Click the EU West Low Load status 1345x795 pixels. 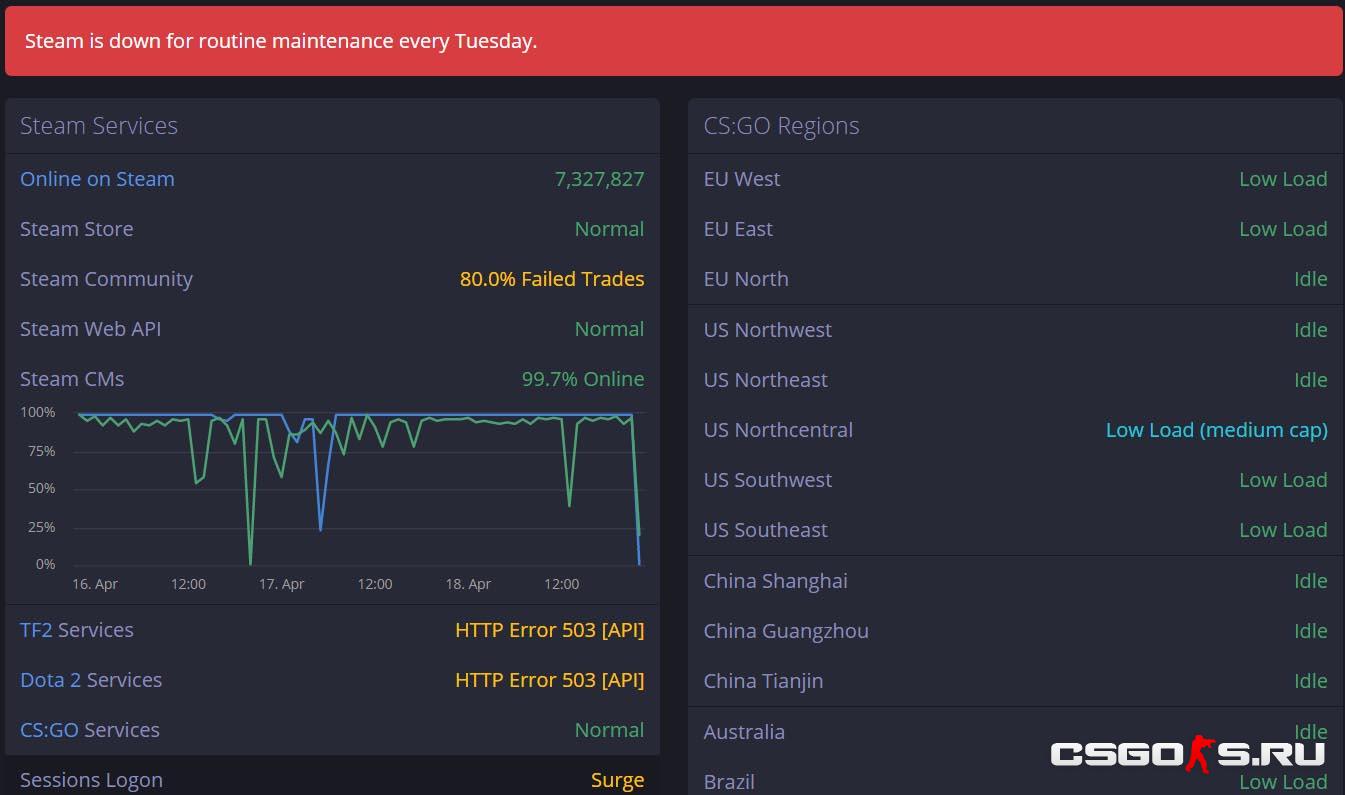click(1283, 179)
